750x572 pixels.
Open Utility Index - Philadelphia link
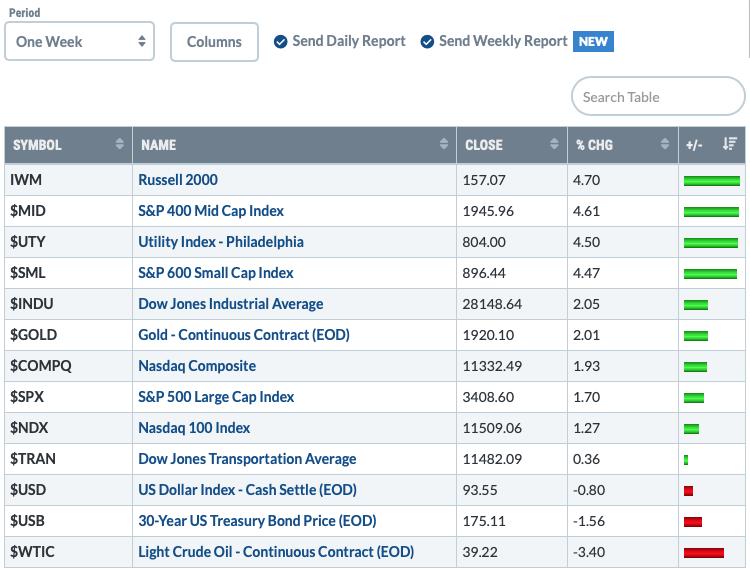coord(221,242)
